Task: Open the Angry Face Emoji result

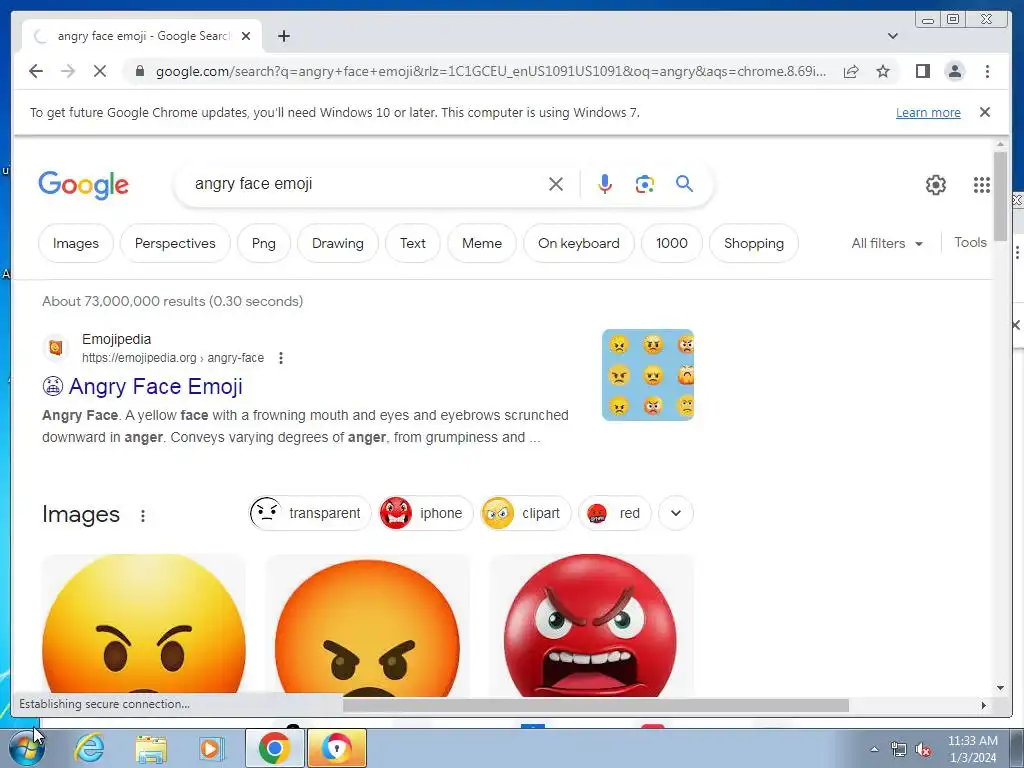Action: coord(142,386)
